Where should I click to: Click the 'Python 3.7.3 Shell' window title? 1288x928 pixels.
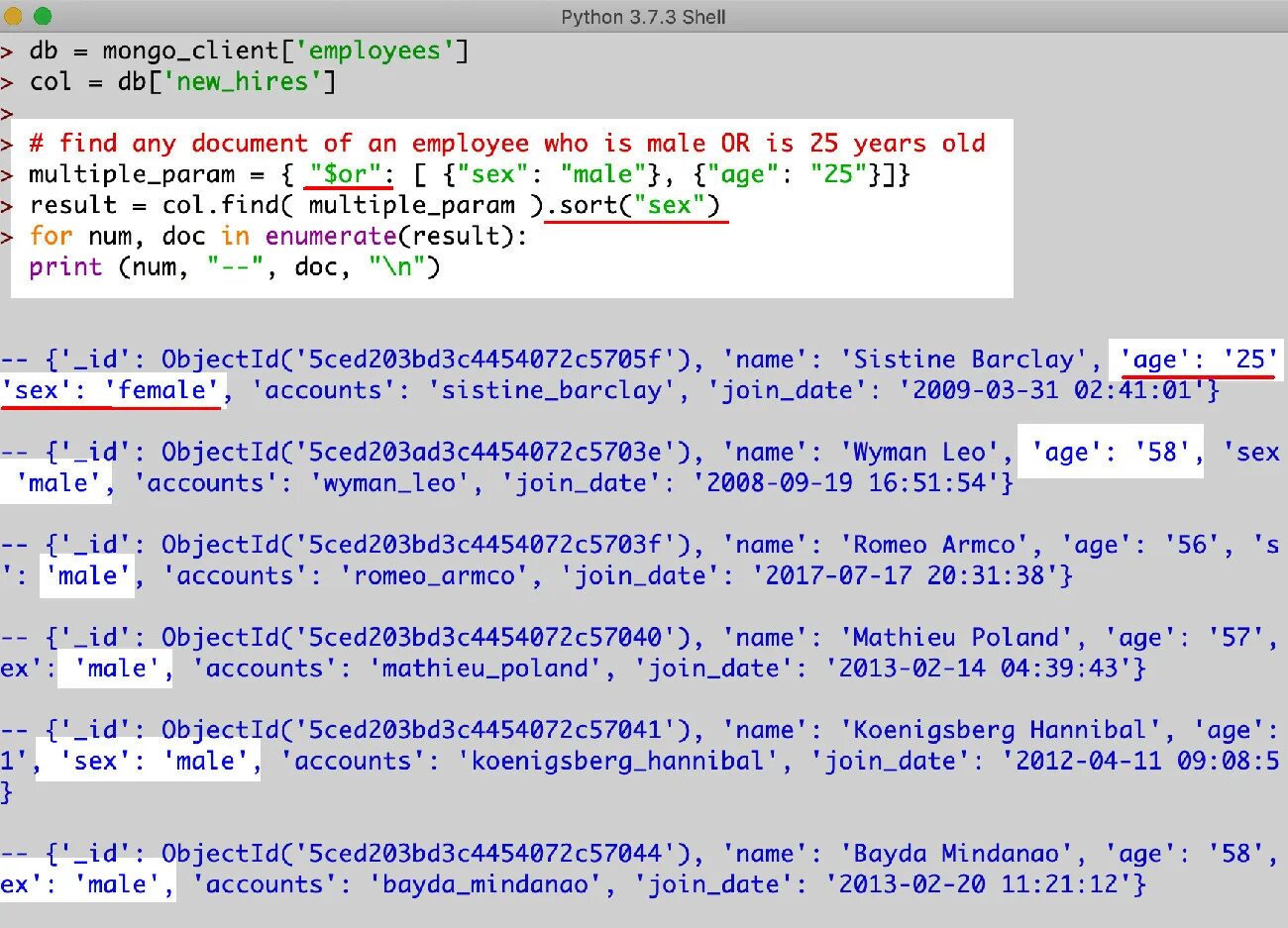643,17
